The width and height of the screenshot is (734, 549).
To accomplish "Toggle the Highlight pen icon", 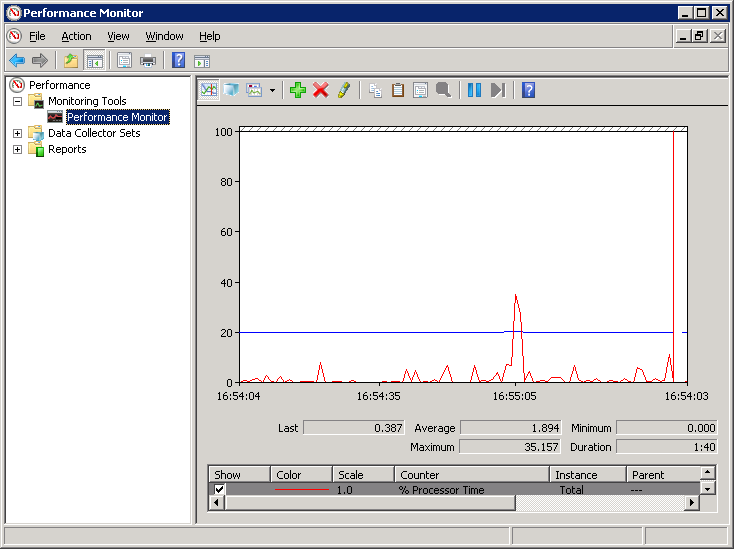I will coord(344,90).
